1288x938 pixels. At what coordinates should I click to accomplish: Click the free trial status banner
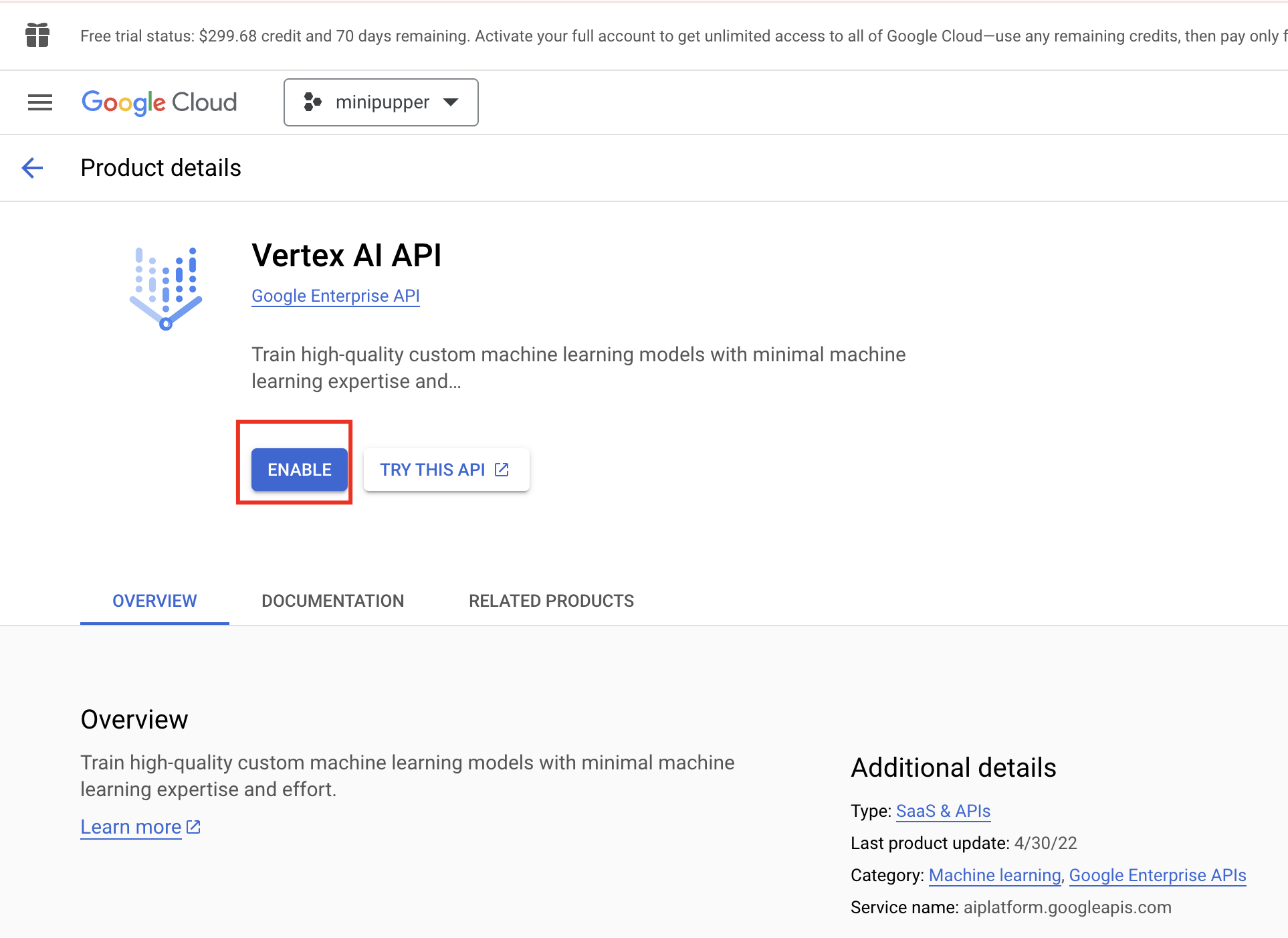tap(602, 35)
